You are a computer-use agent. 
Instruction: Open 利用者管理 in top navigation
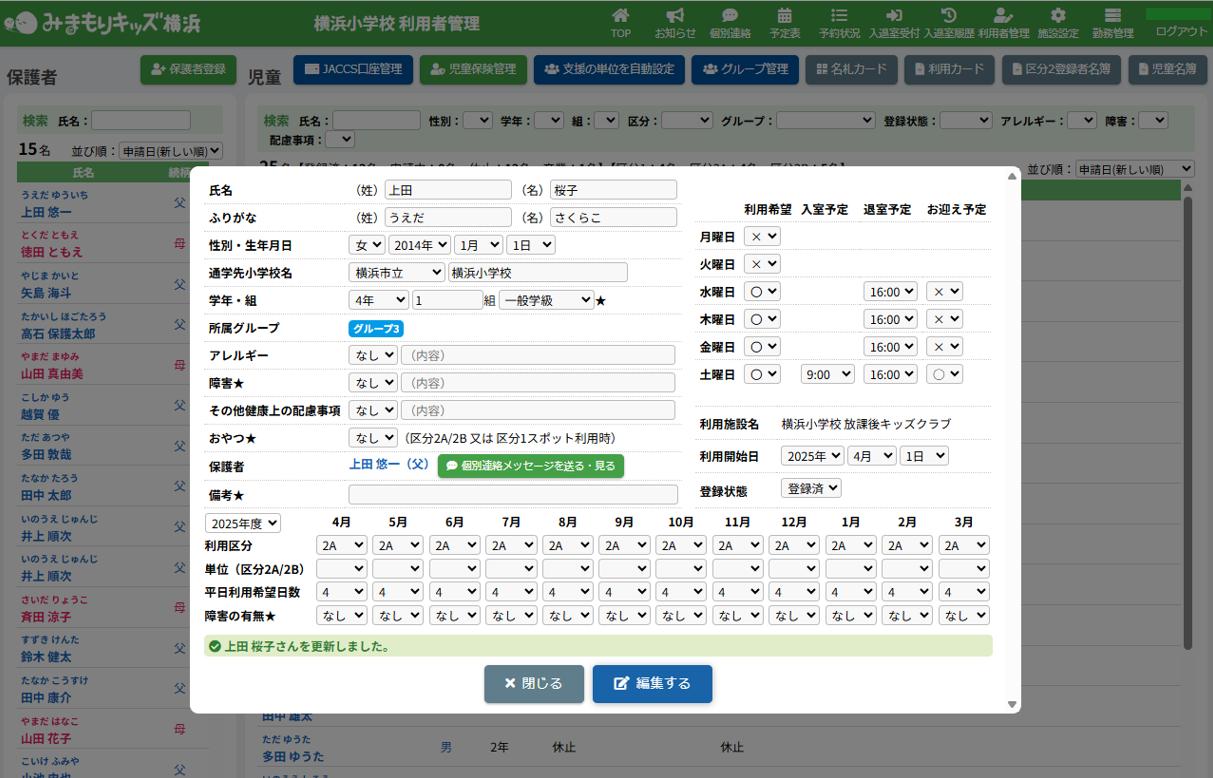pyautogui.click(x=1003, y=23)
